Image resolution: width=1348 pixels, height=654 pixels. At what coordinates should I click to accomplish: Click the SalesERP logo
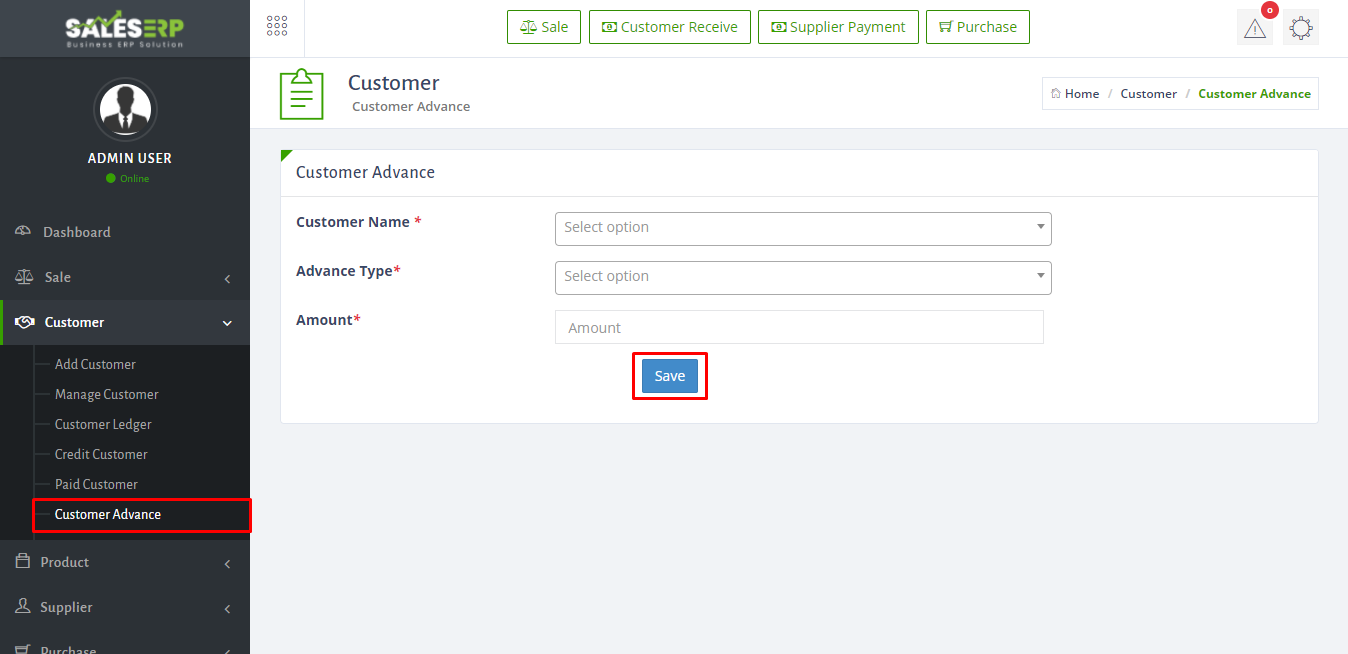[124, 29]
